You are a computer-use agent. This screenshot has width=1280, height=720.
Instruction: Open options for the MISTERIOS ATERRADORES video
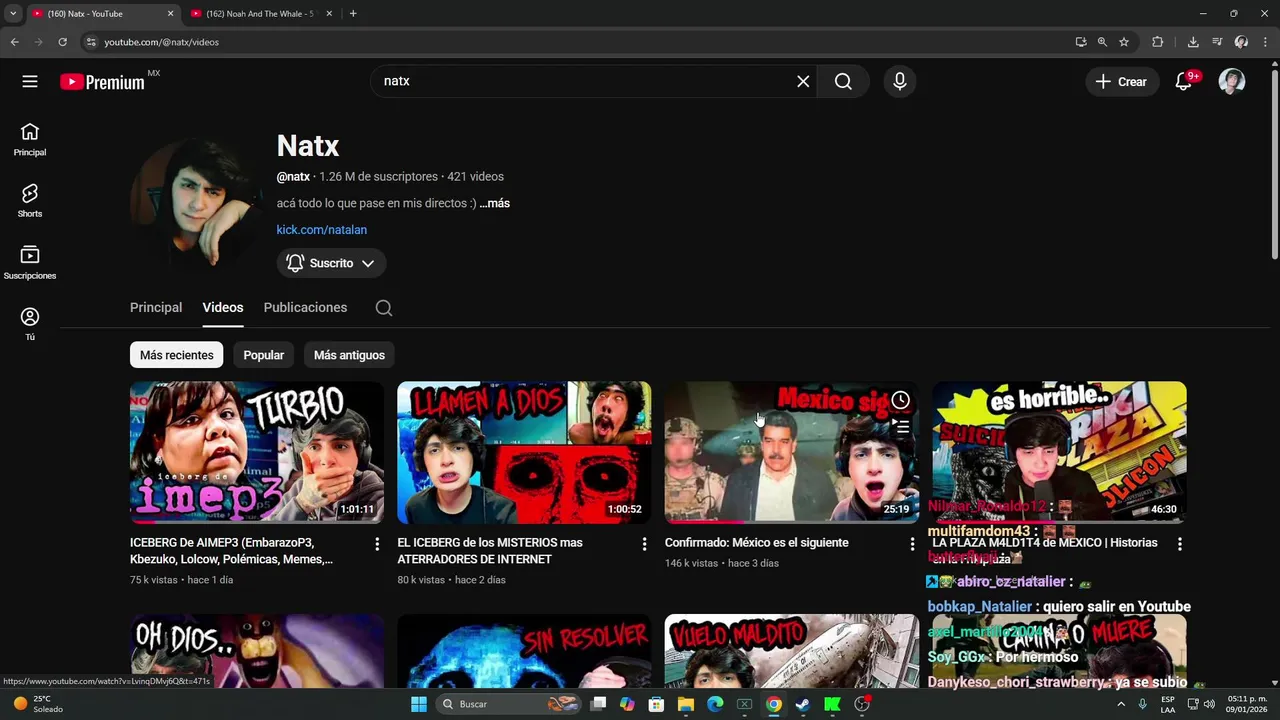(x=645, y=544)
